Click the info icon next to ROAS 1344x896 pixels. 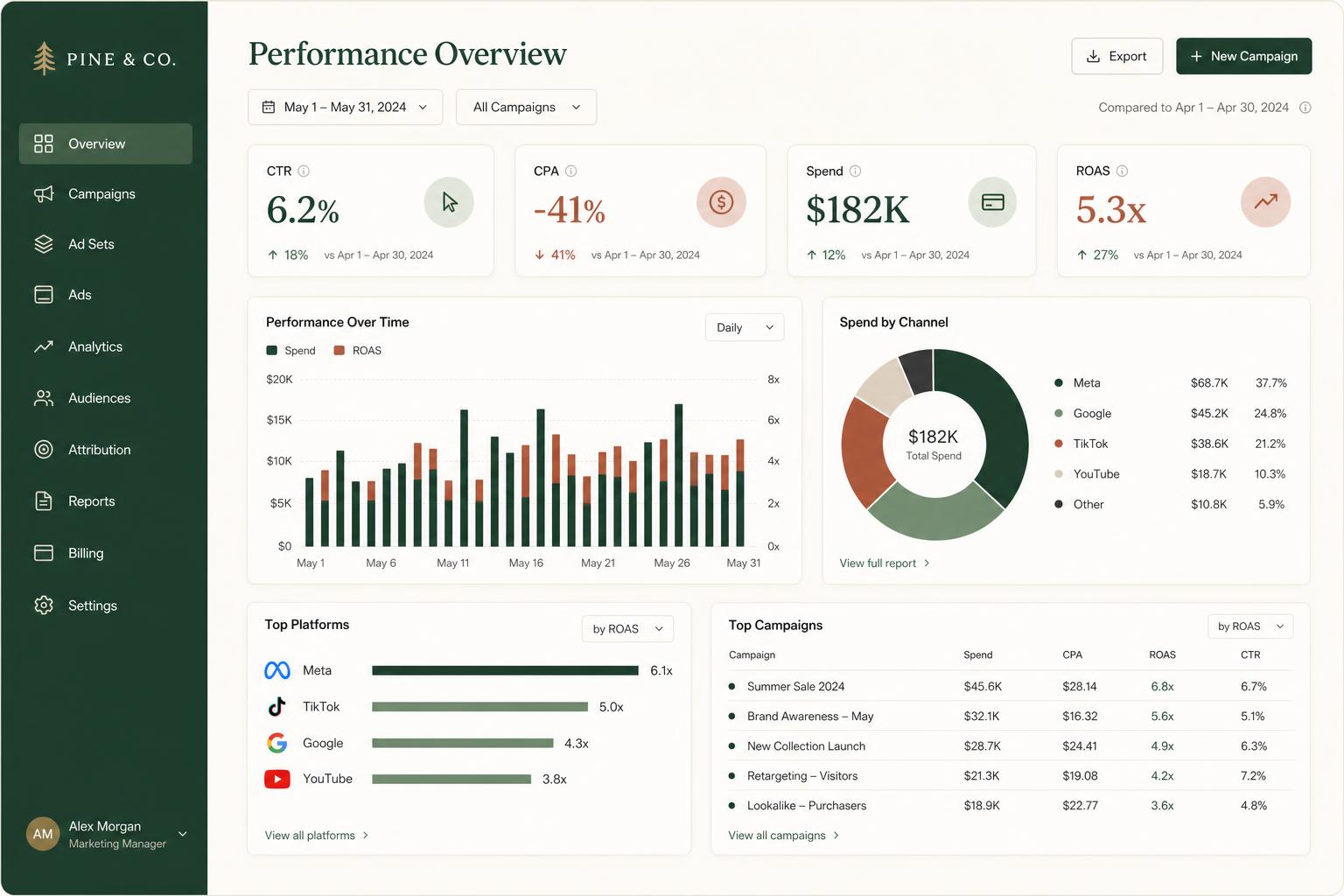point(1123,171)
